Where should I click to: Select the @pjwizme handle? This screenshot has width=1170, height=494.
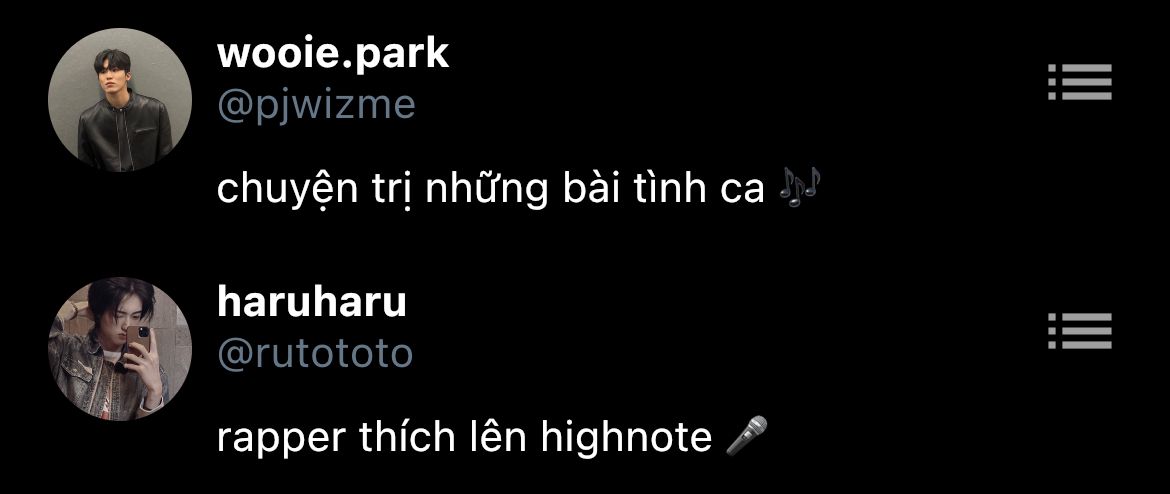click(x=316, y=105)
